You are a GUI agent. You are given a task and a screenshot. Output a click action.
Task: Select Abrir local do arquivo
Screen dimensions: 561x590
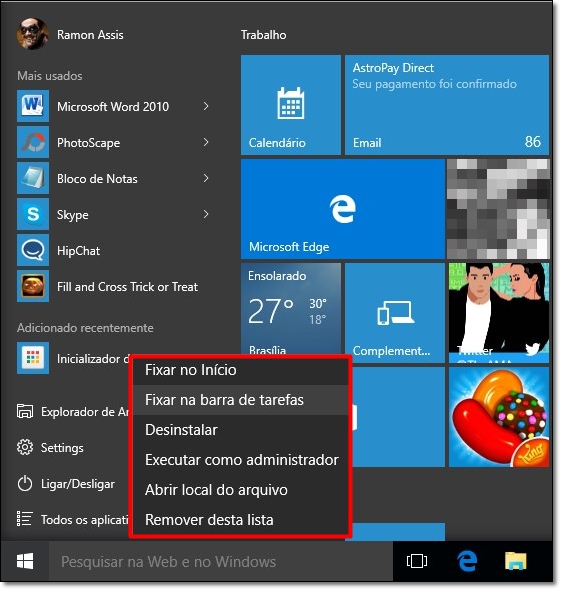tap(240, 490)
